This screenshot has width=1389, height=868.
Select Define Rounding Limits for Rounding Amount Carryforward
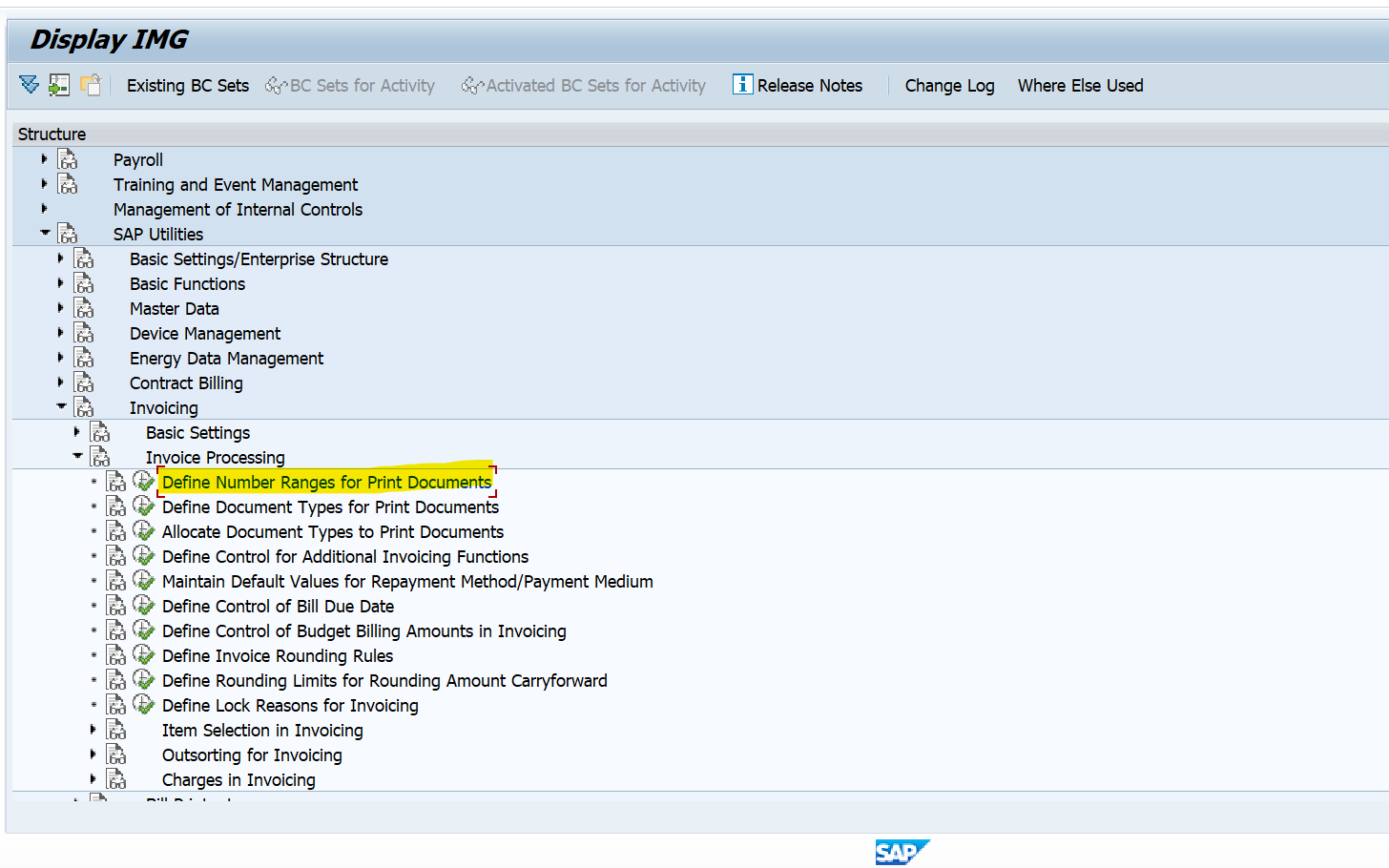pos(384,680)
